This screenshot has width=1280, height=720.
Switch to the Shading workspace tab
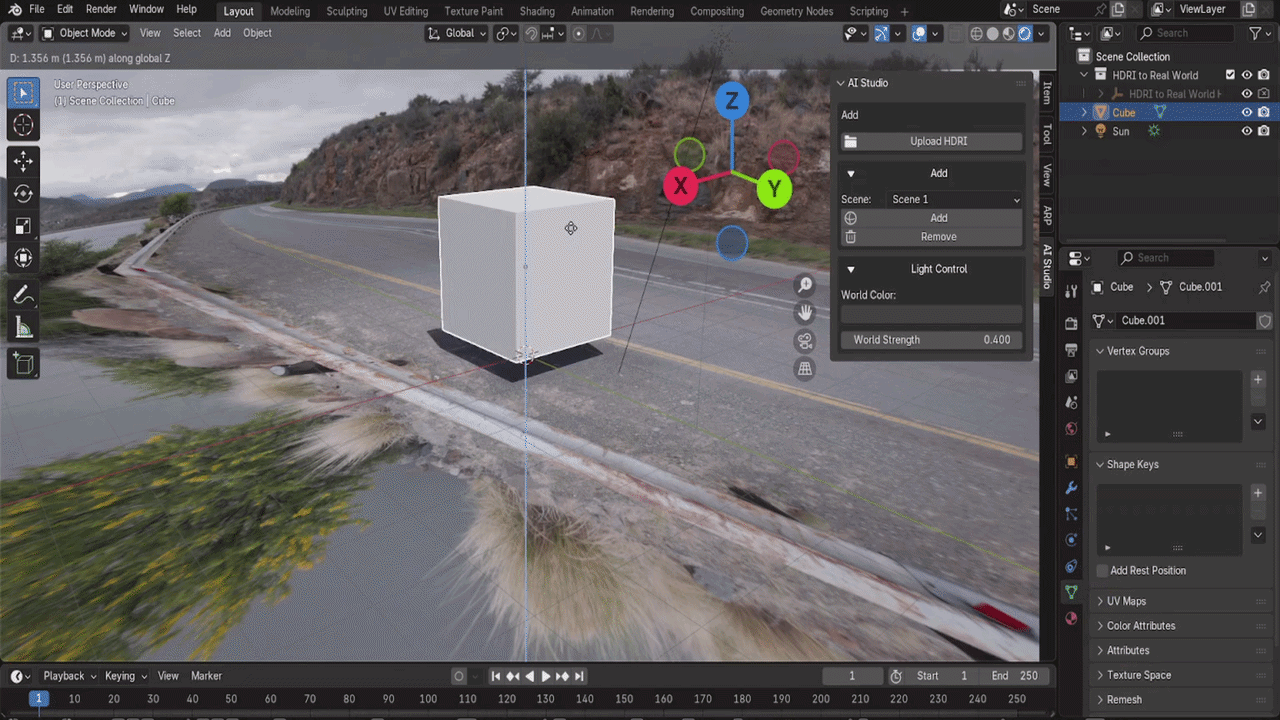537,11
